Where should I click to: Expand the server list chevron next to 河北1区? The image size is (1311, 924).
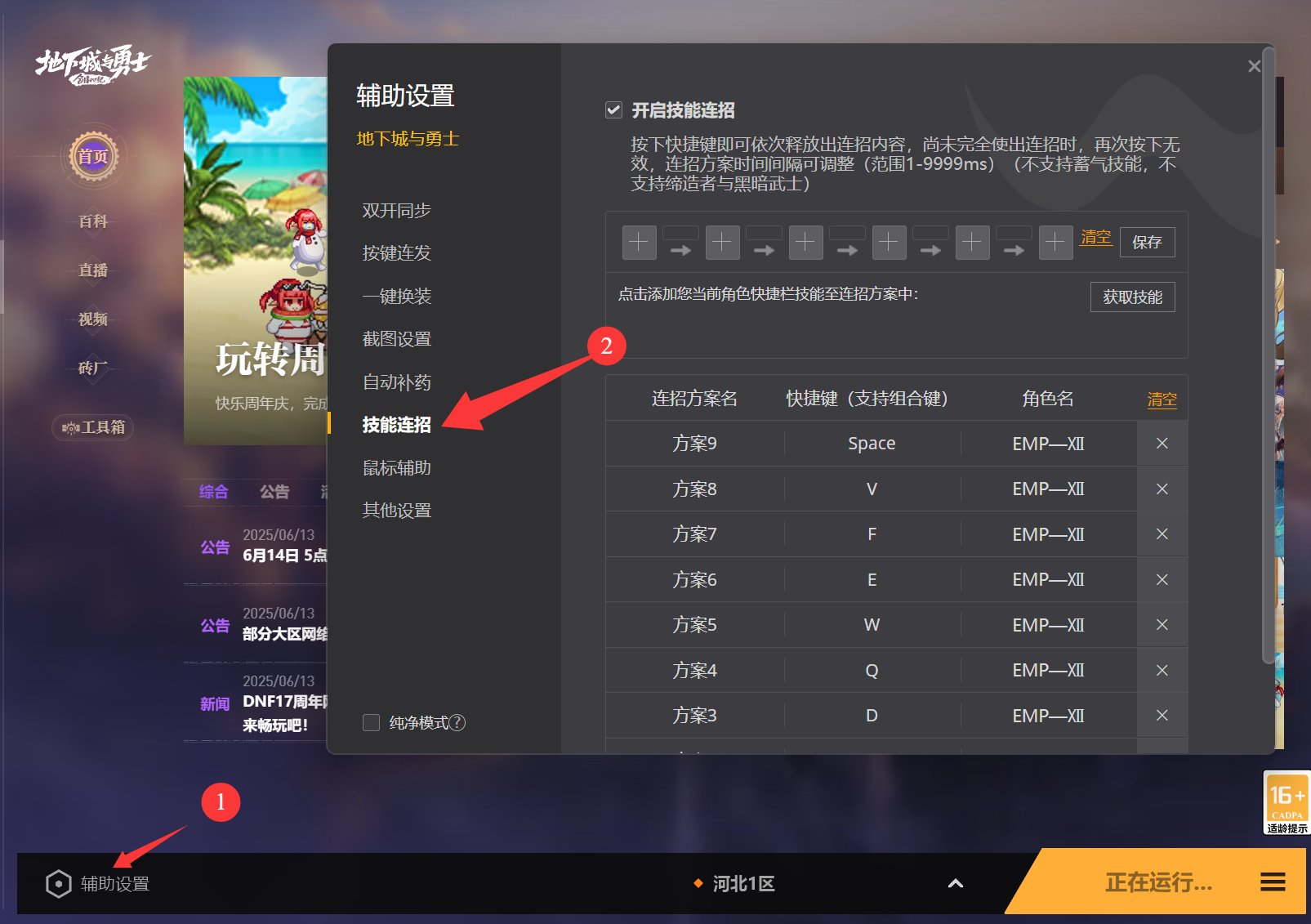pyautogui.click(x=956, y=883)
